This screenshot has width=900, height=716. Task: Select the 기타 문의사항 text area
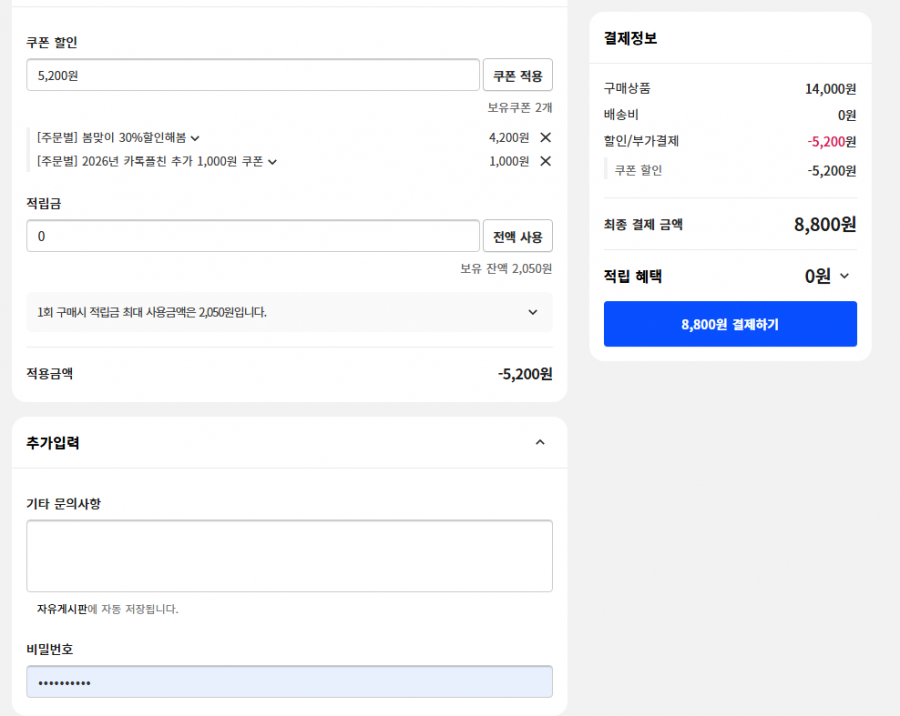289,556
